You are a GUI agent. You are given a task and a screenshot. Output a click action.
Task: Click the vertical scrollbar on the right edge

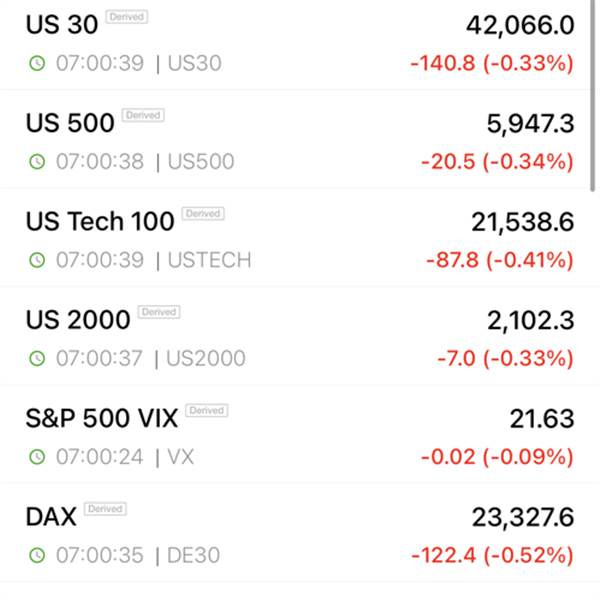593,96
